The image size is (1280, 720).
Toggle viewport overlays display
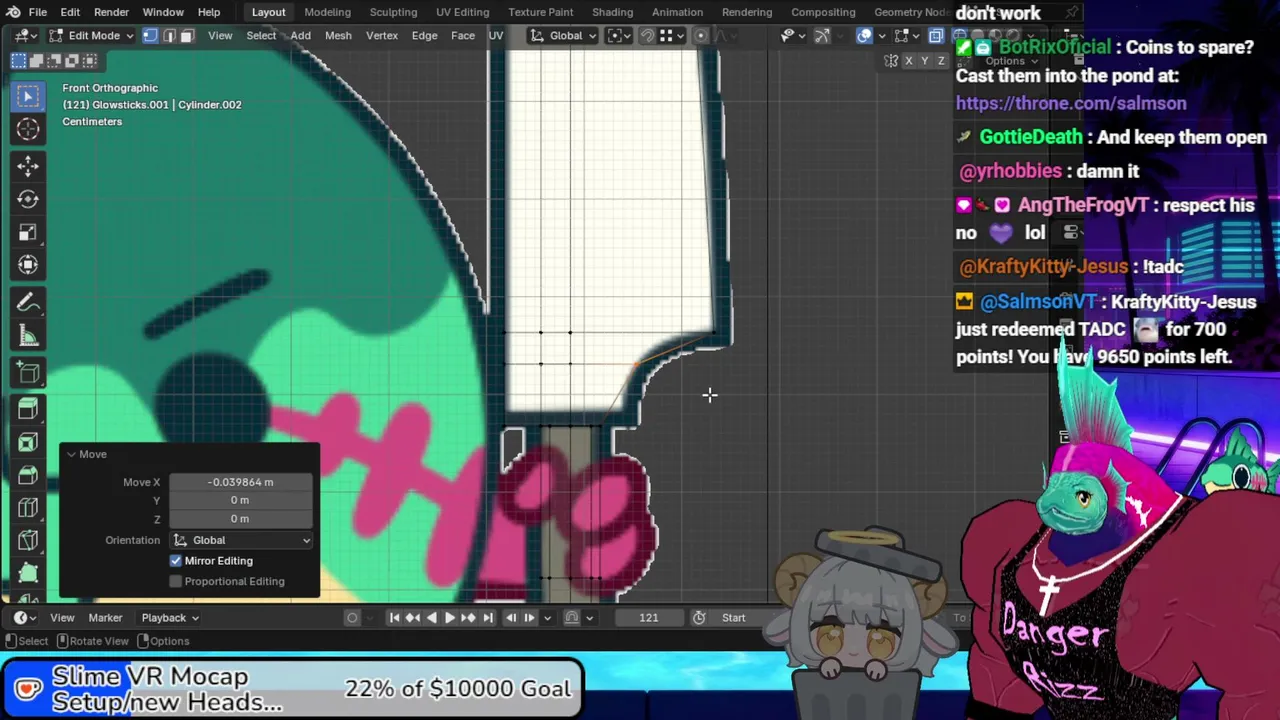click(x=865, y=35)
